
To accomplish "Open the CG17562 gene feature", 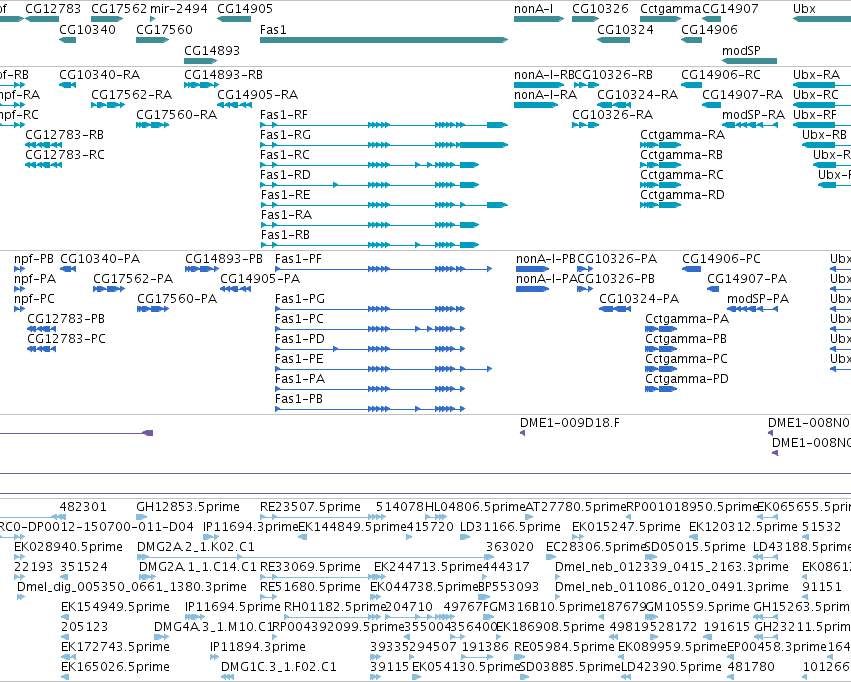I will pyautogui.click(x=107, y=19).
